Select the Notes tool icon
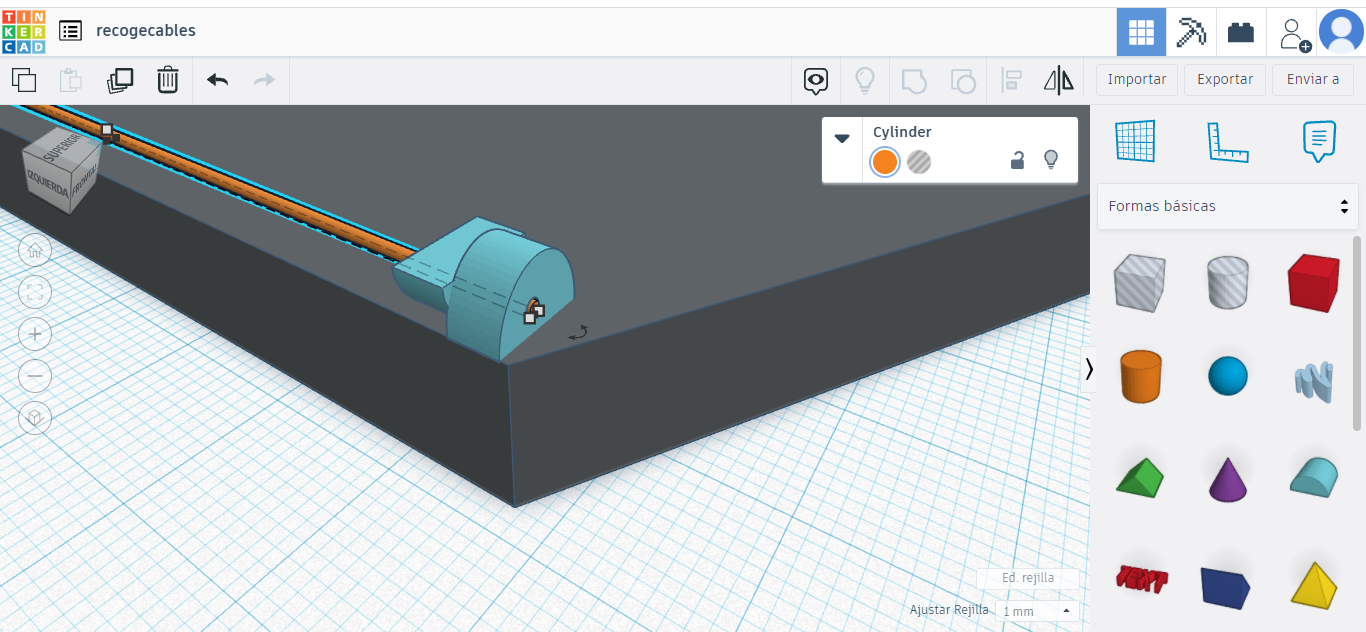Image resolution: width=1366 pixels, height=632 pixels. coord(1319,141)
